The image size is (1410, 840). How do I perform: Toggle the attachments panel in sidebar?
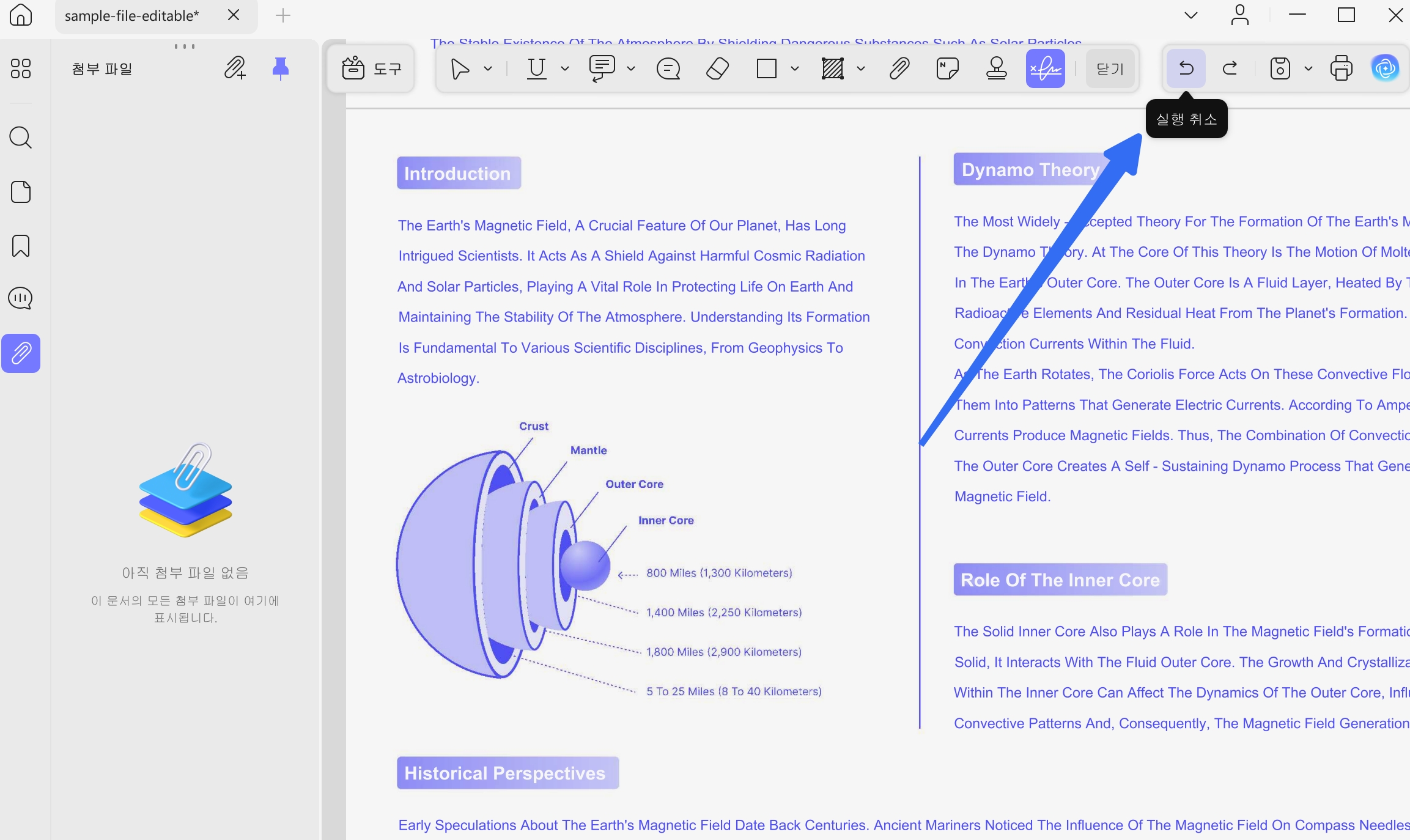pyautogui.click(x=21, y=353)
